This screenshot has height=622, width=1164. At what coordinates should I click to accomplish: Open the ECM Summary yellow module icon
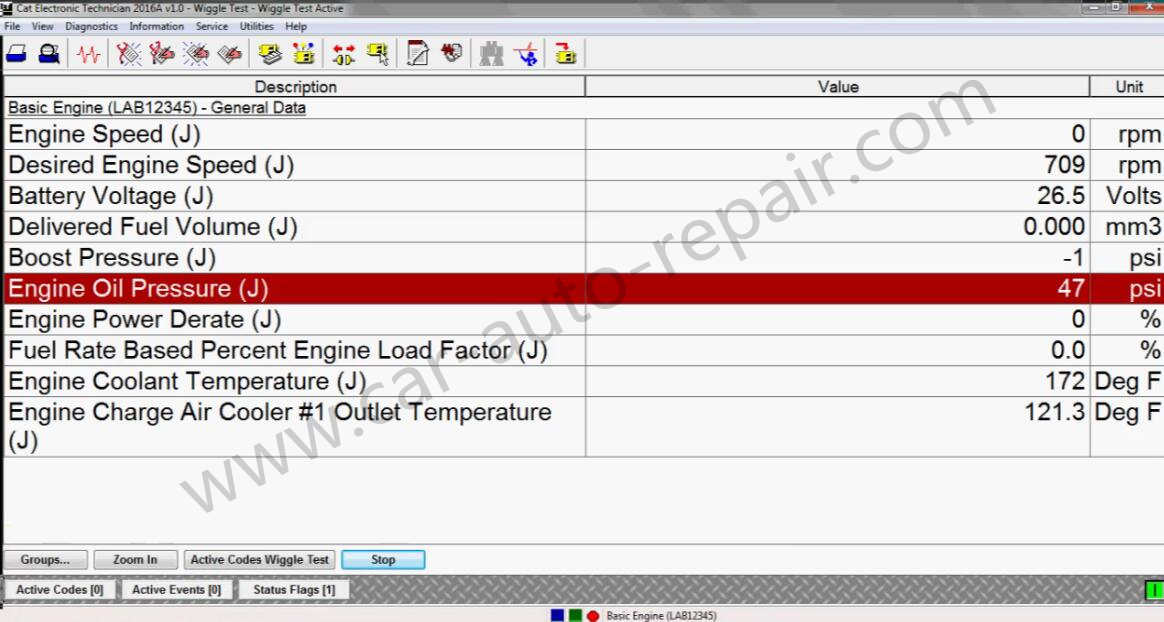[270, 54]
